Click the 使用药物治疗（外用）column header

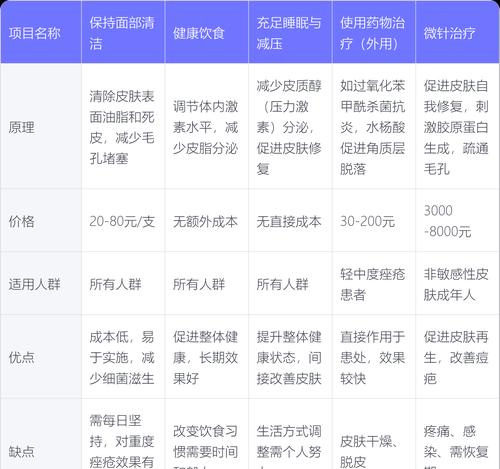coord(373,33)
